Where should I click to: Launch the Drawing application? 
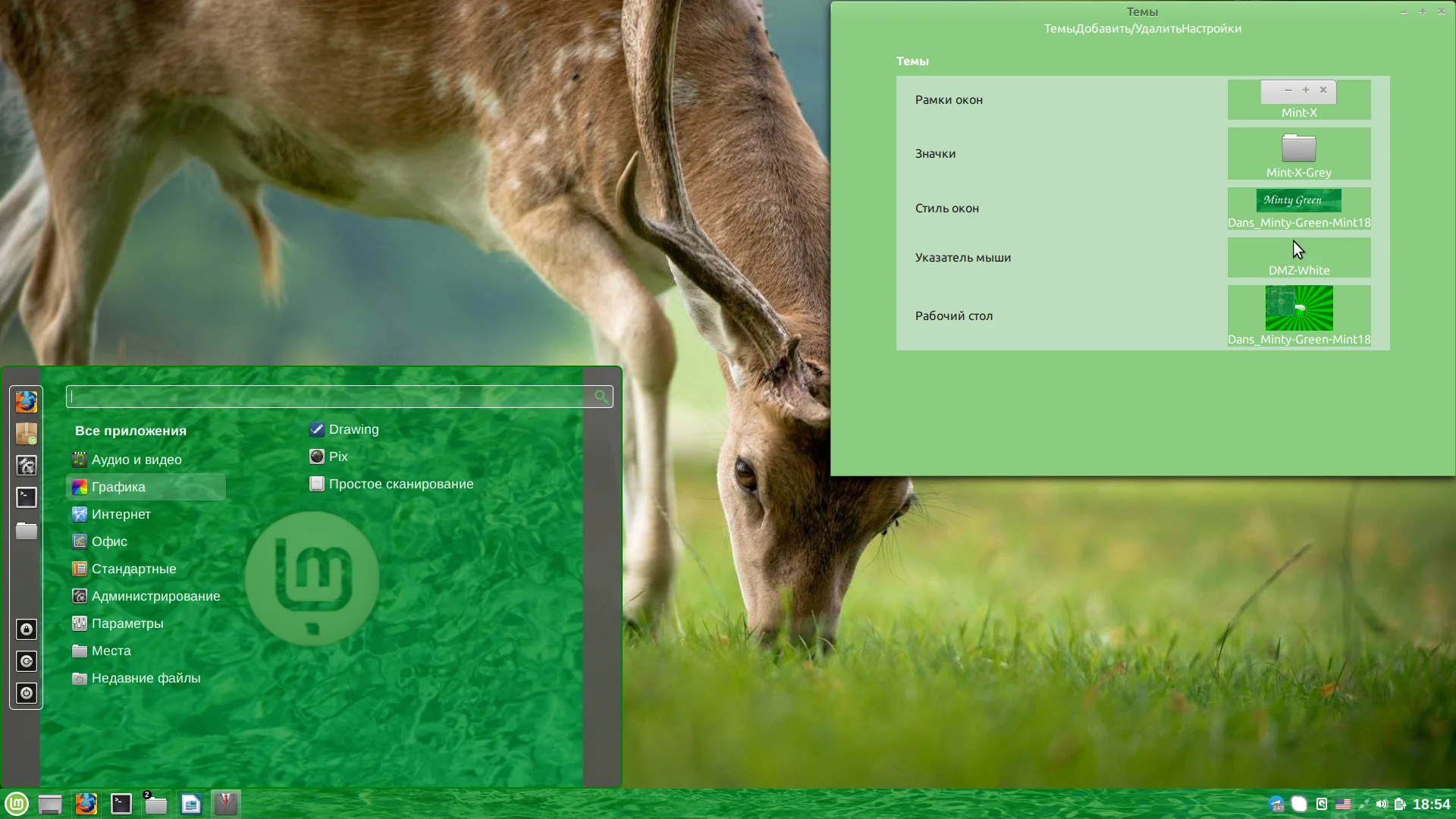(353, 429)
